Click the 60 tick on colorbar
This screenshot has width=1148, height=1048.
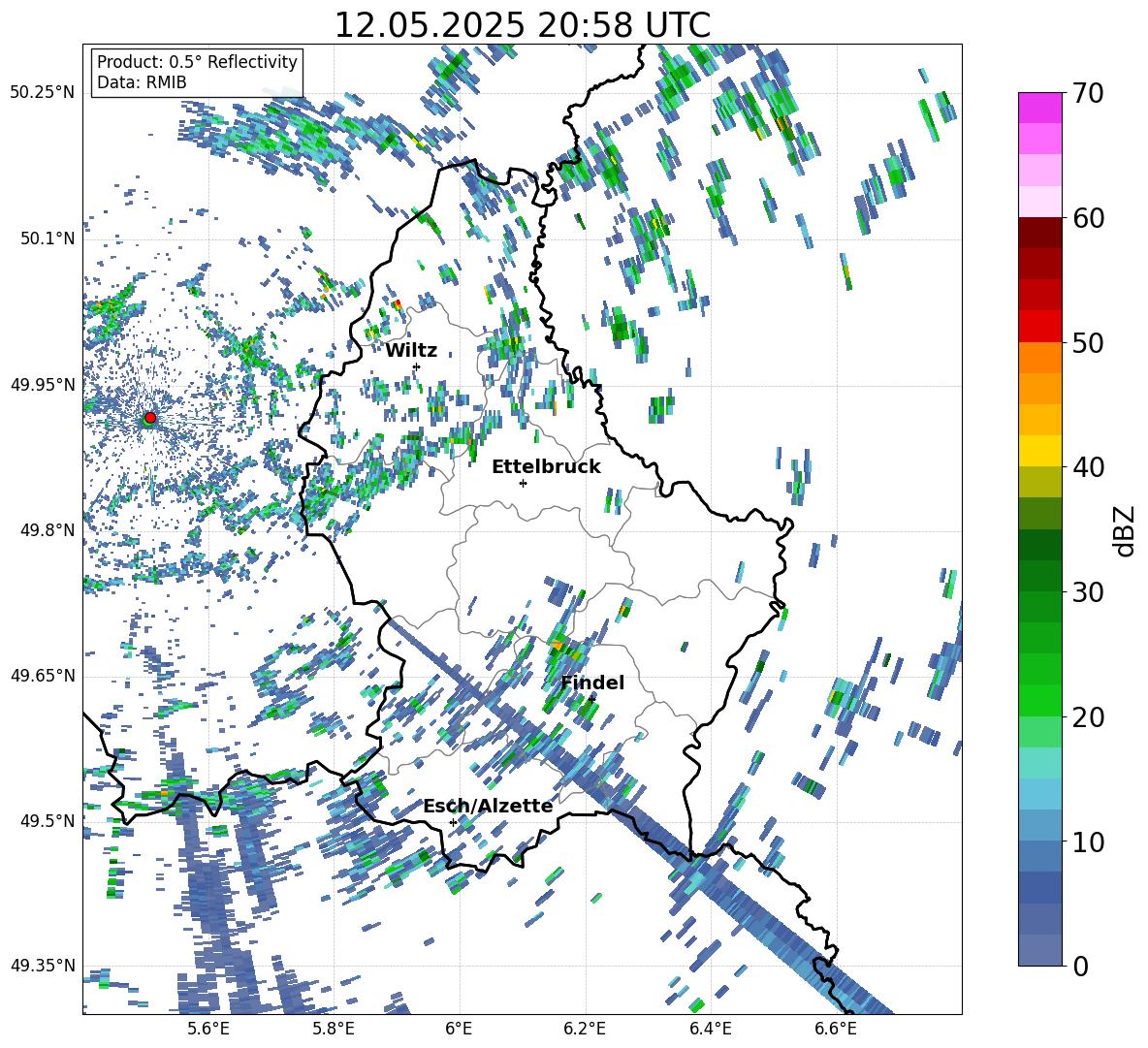point(1088,218)
